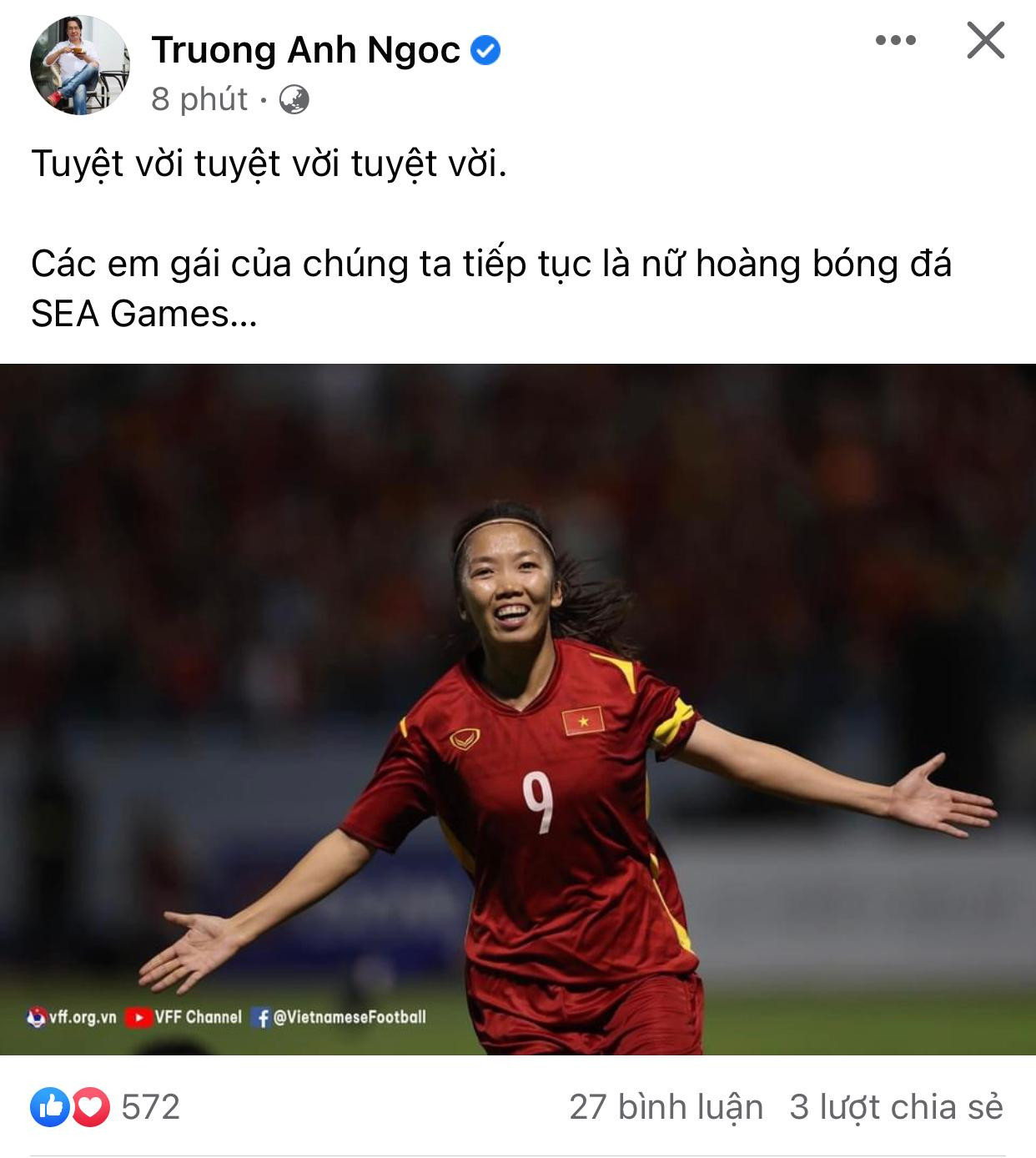Screen dimensions: 1036x1158
Task: Close the post with the X icon
Action: pyautogui.click(x=986, y=40)
